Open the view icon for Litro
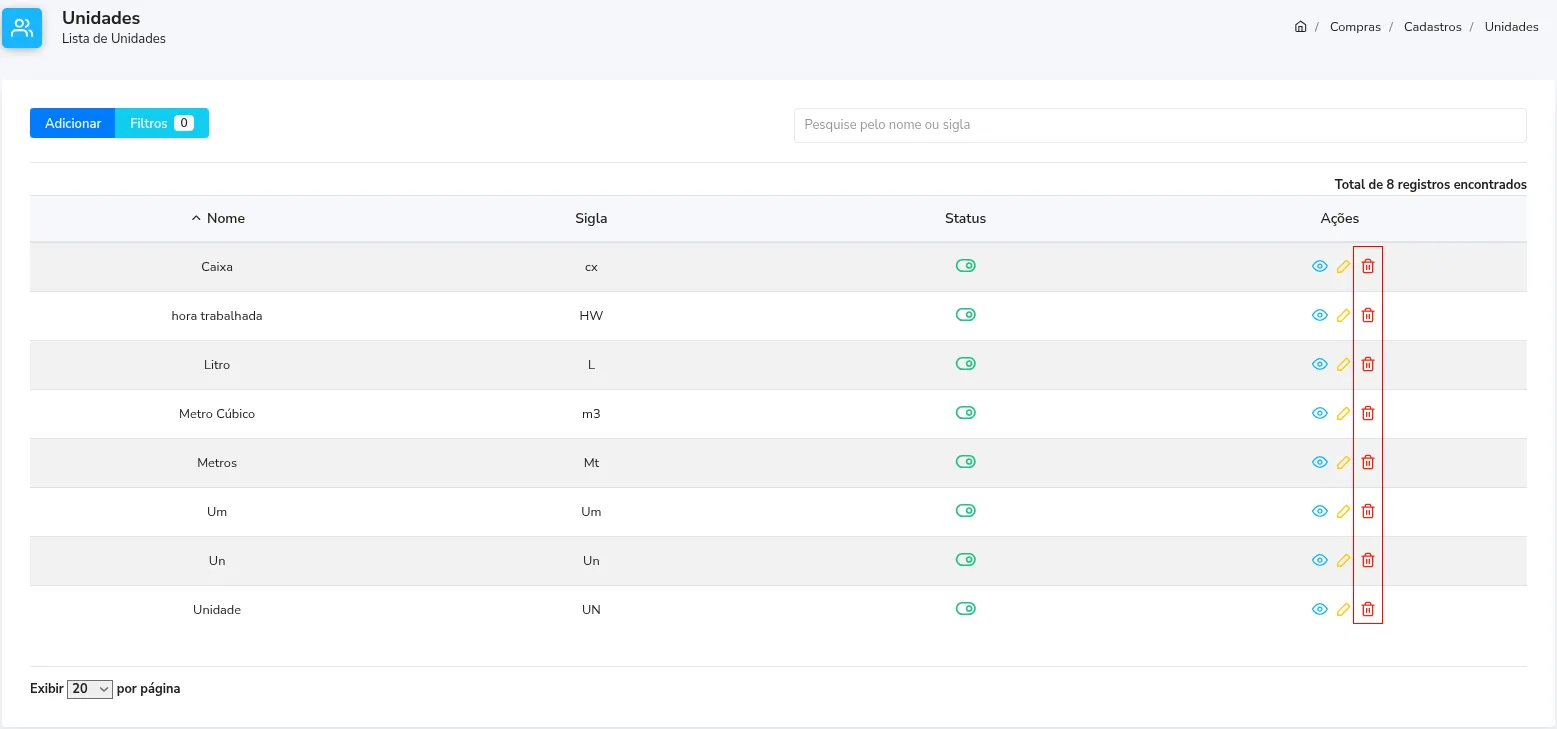This screenshot has width=1557, height=729. point(1319,364)
